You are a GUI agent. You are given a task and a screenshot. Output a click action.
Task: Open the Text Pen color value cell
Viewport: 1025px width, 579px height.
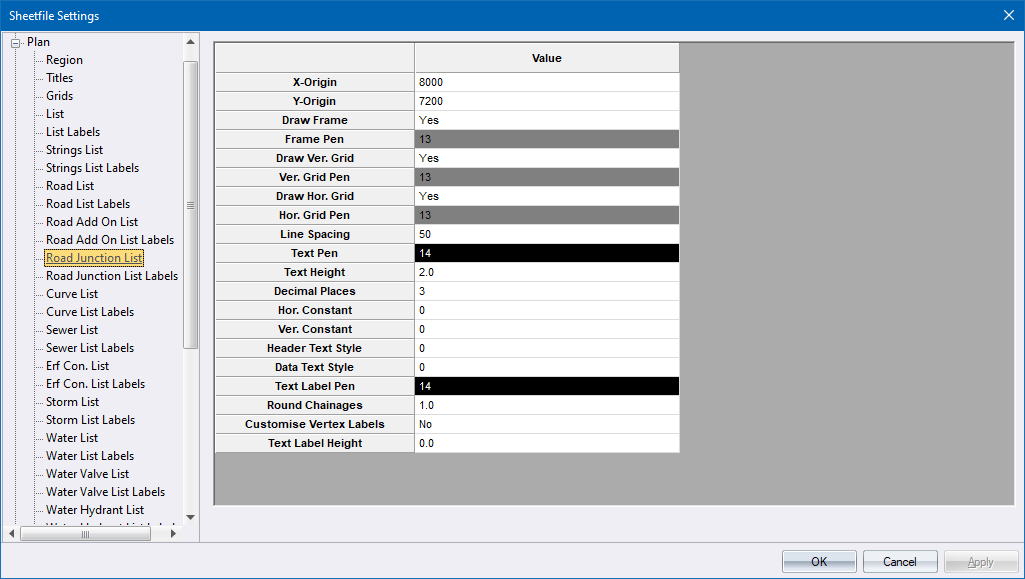coord(546,252)
